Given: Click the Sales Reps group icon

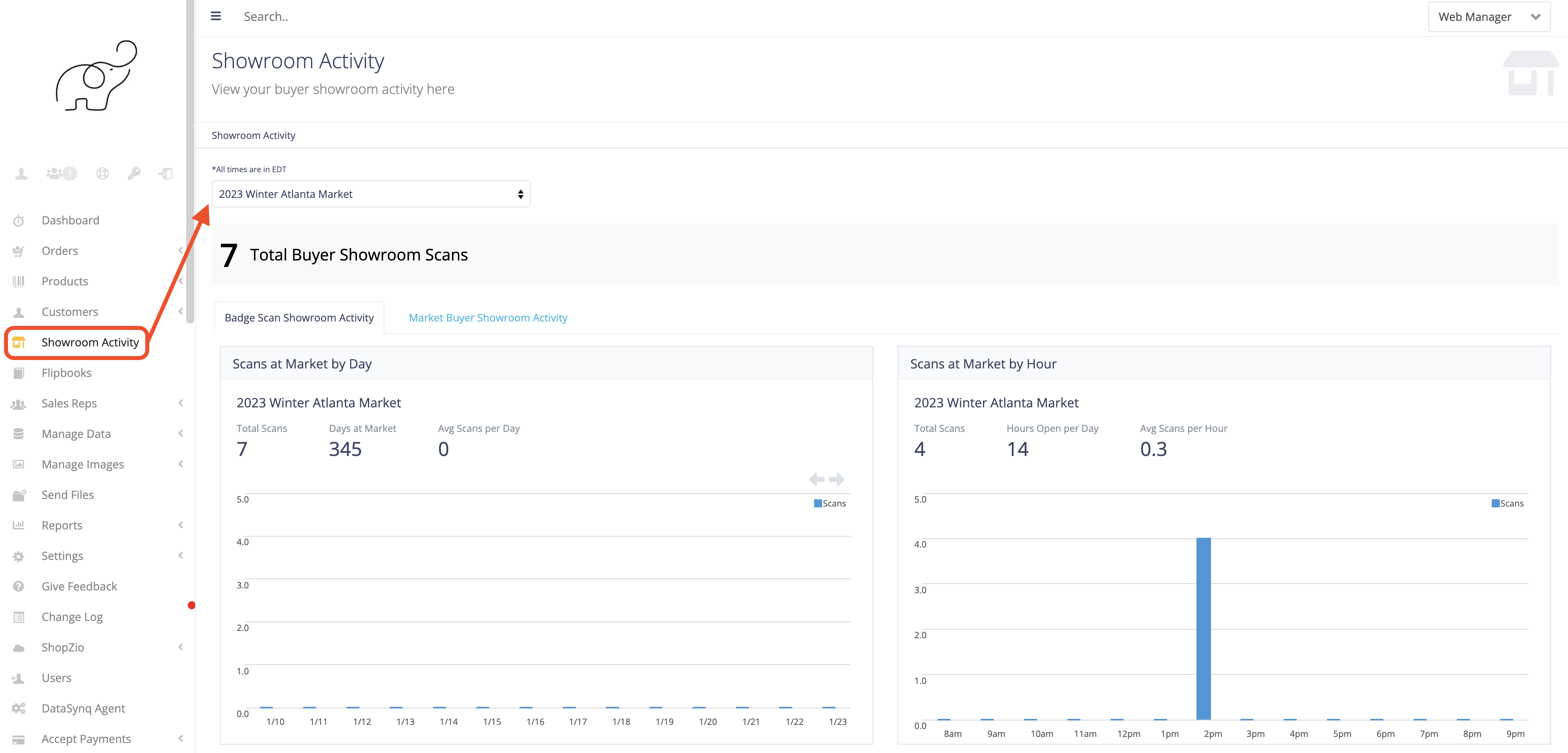Looking at the screenshot, I should (x=19, y=404).
